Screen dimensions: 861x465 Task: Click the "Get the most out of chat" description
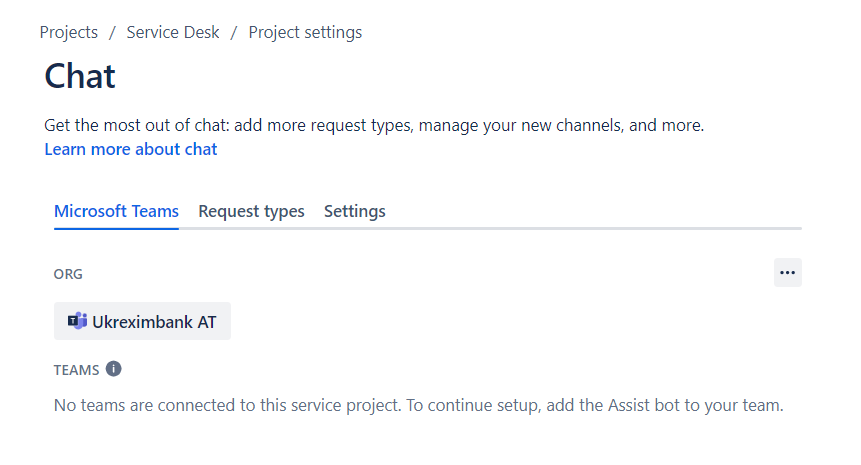coord(374,126)
